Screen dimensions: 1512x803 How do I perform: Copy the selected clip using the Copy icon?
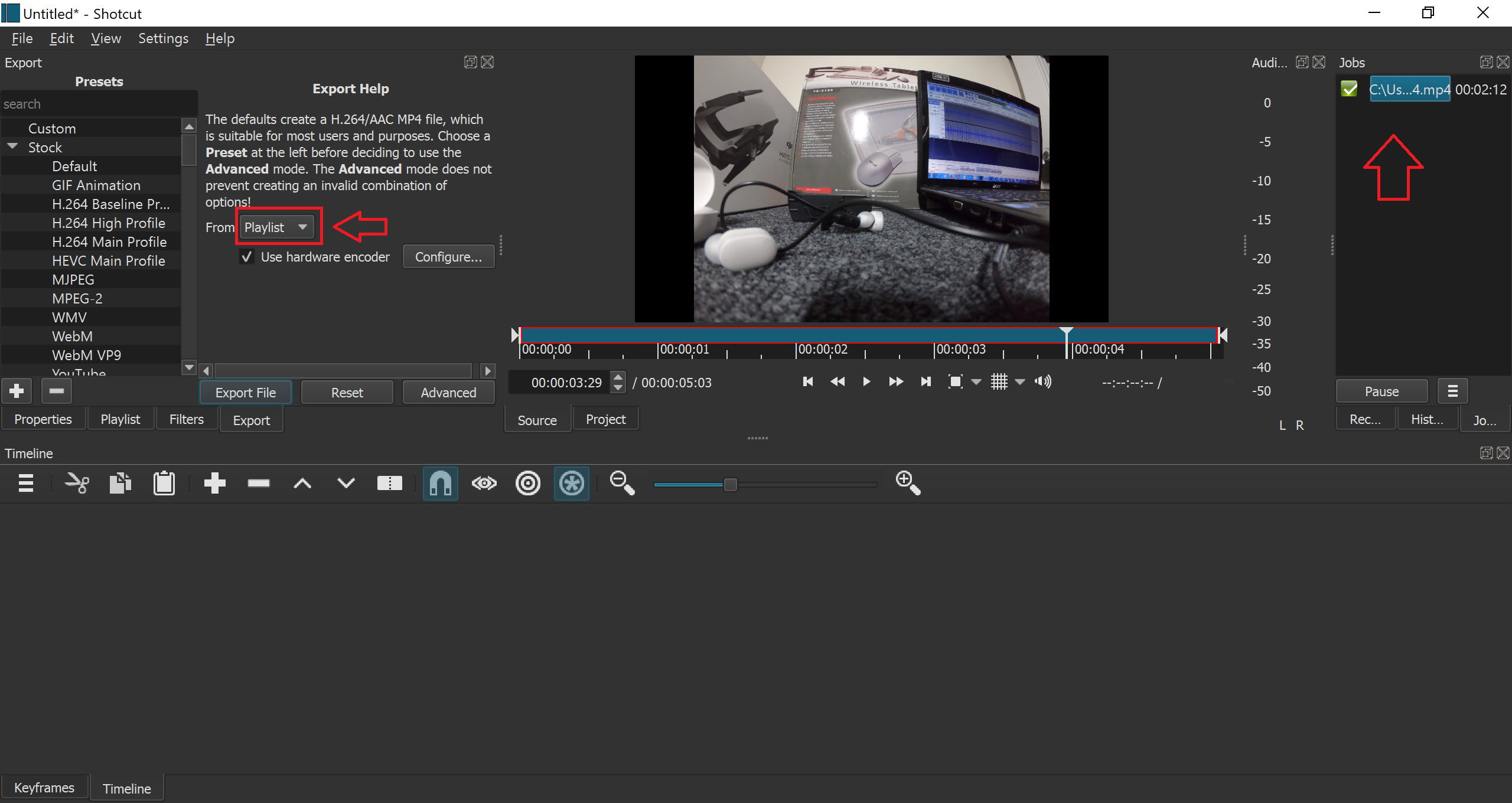[120, 483]
